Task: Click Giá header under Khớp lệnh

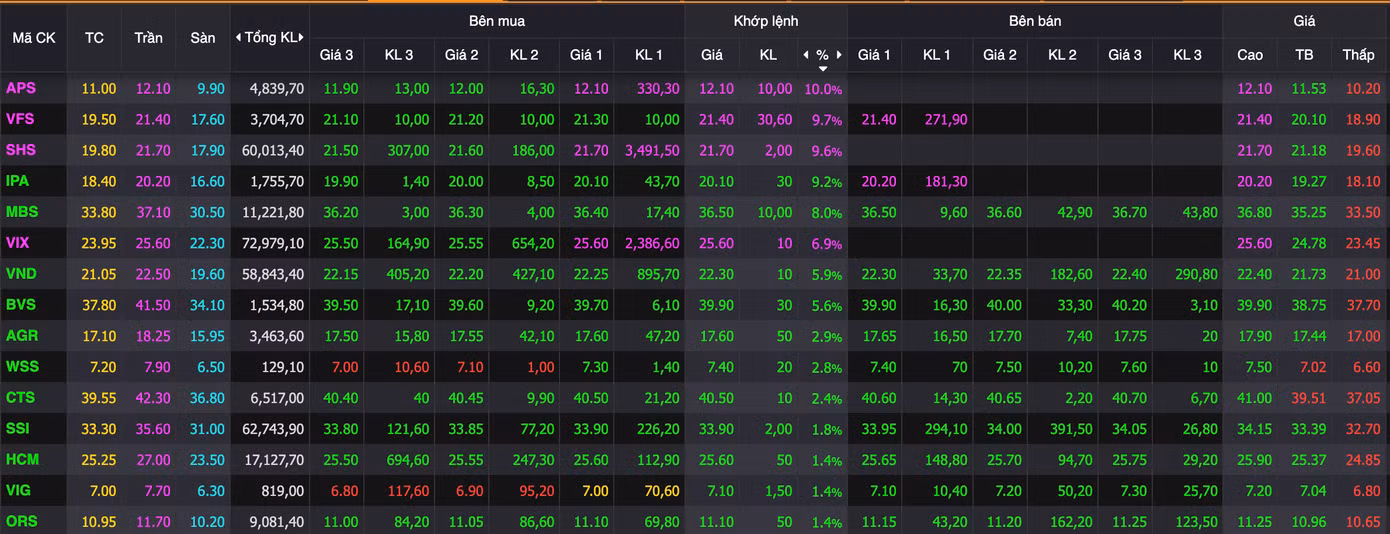Action: click(712, 55)
